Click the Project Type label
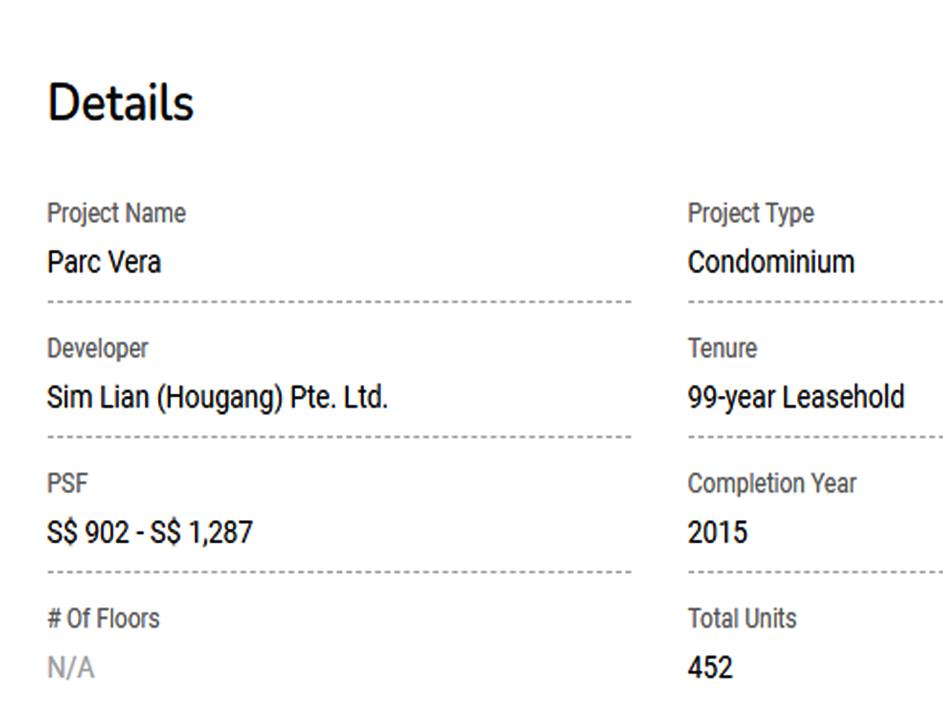Image resolution: width=943 pixels, height=717 pixels. point(750,213)
